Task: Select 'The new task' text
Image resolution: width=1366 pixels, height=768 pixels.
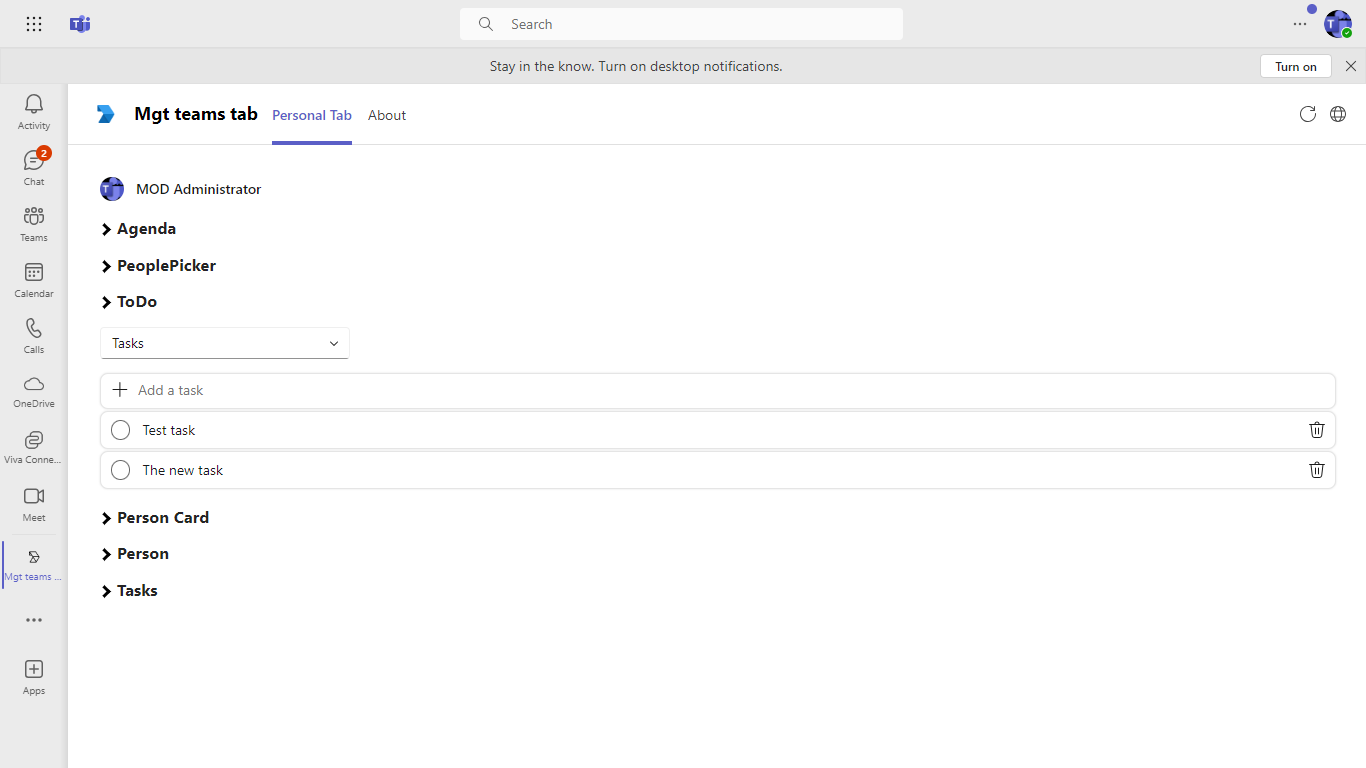Action: click(183, 470)
